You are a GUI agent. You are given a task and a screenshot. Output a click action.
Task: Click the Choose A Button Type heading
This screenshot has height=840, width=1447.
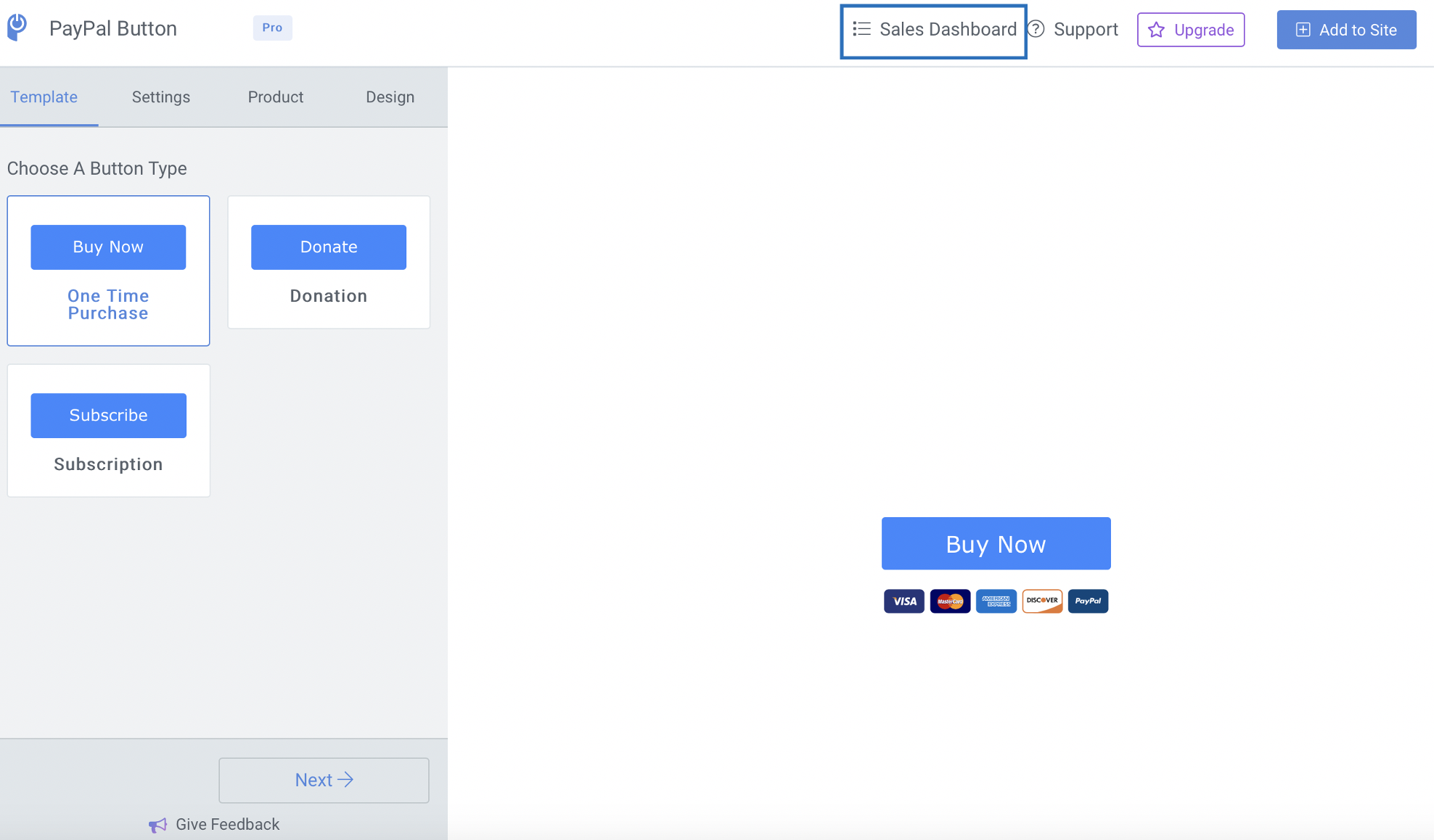coord(97,168)
